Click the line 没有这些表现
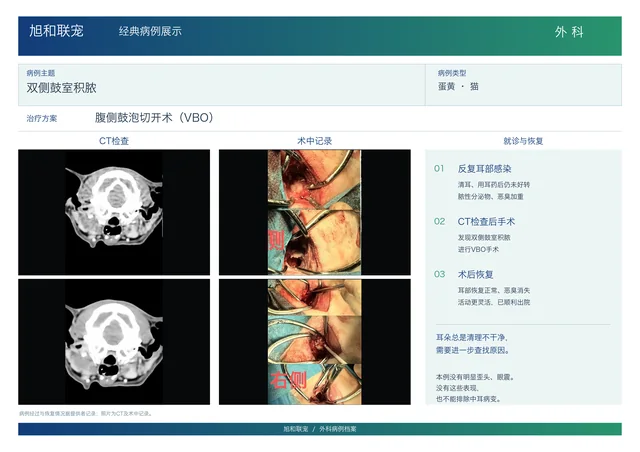The width and height of the screenshot is (640, 452). pyautogui.click(x=457, y=388)
